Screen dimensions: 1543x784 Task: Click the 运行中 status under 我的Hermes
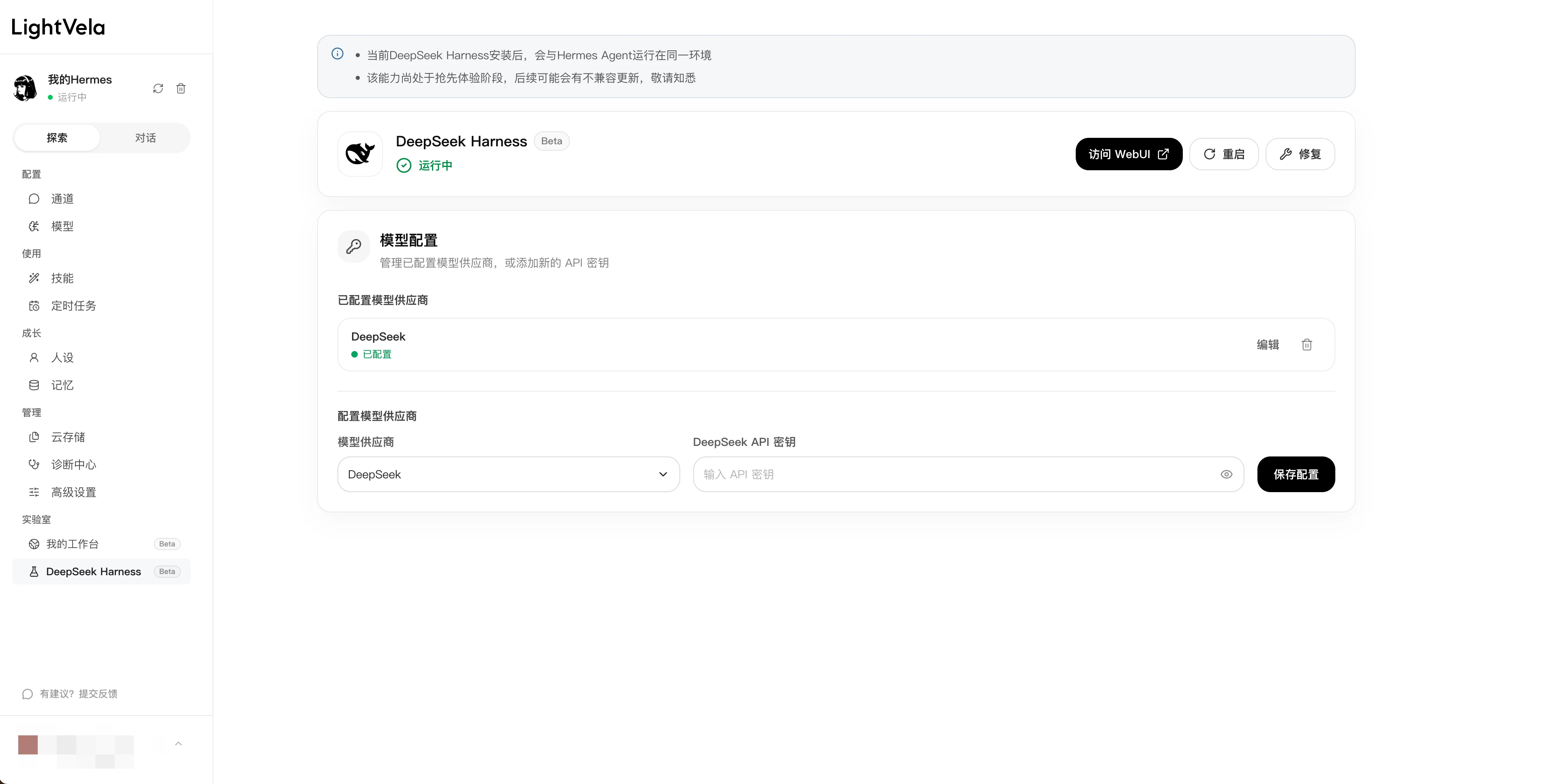[x=72, y=97]
